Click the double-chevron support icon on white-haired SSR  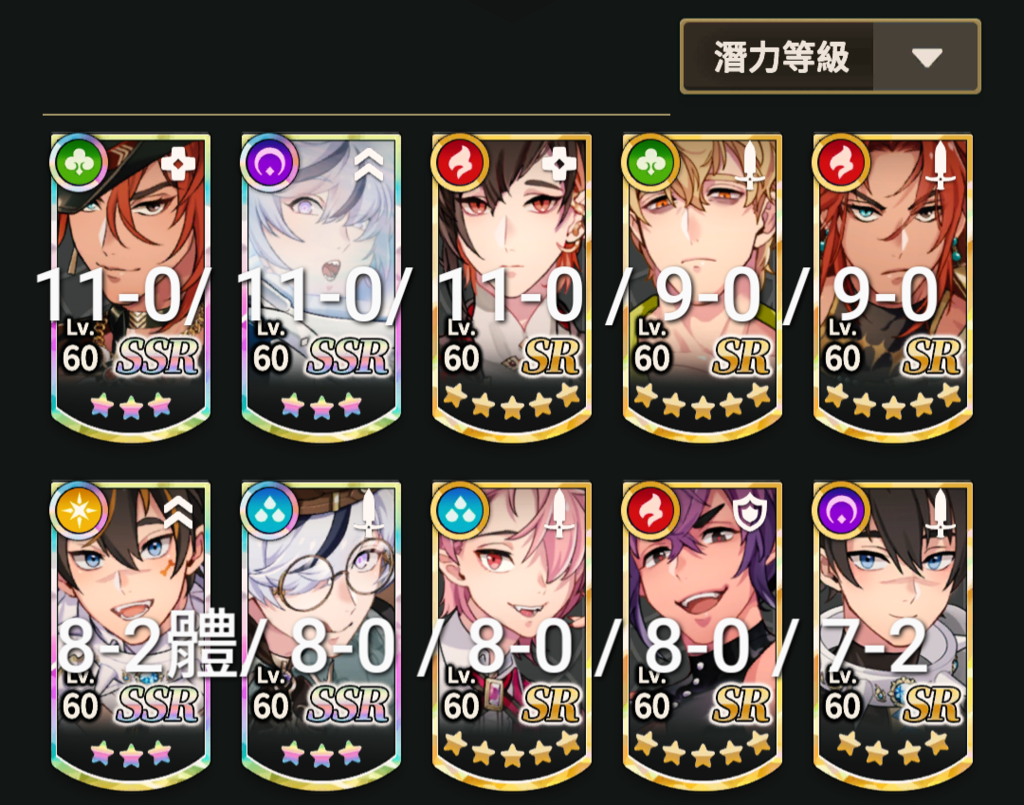click(x=369, y=163)
